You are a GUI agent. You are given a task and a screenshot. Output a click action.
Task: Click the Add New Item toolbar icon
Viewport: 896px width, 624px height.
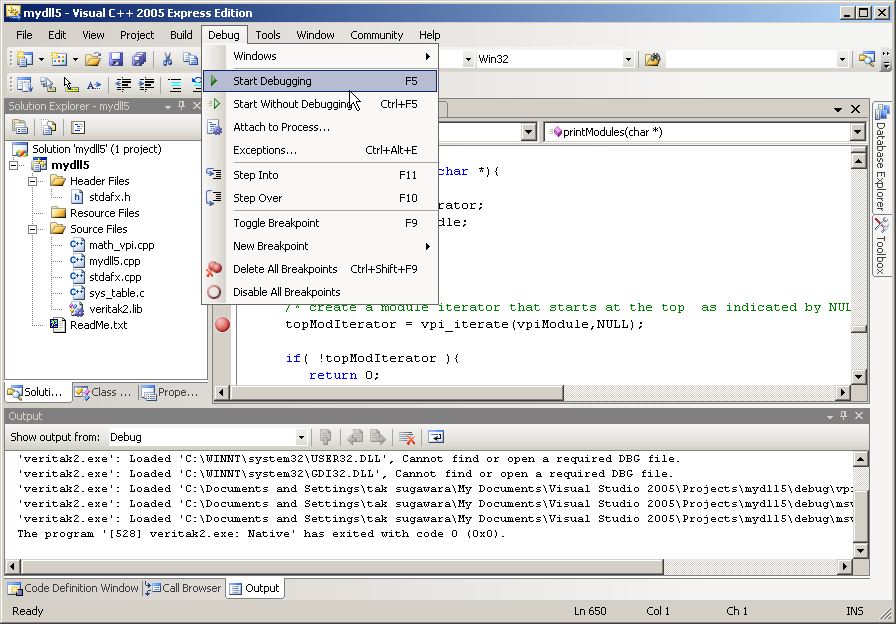(58, 59)
